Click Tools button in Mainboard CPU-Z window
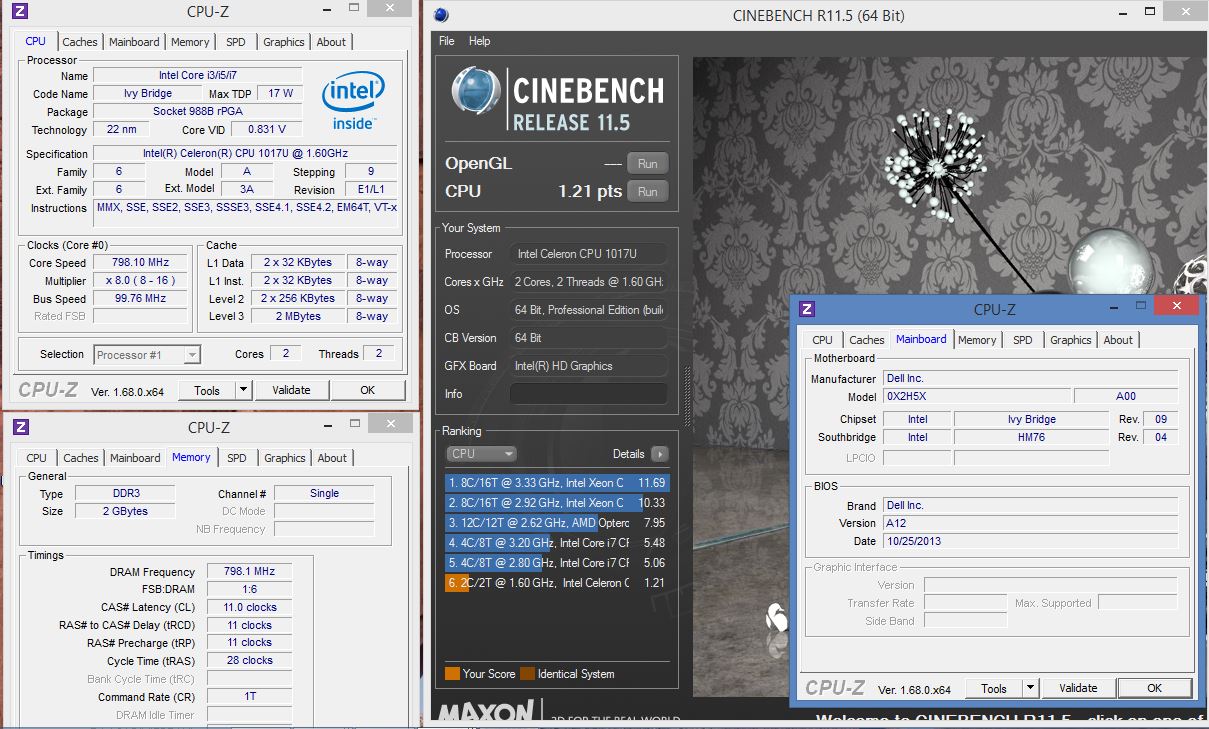 click(994, 688)
